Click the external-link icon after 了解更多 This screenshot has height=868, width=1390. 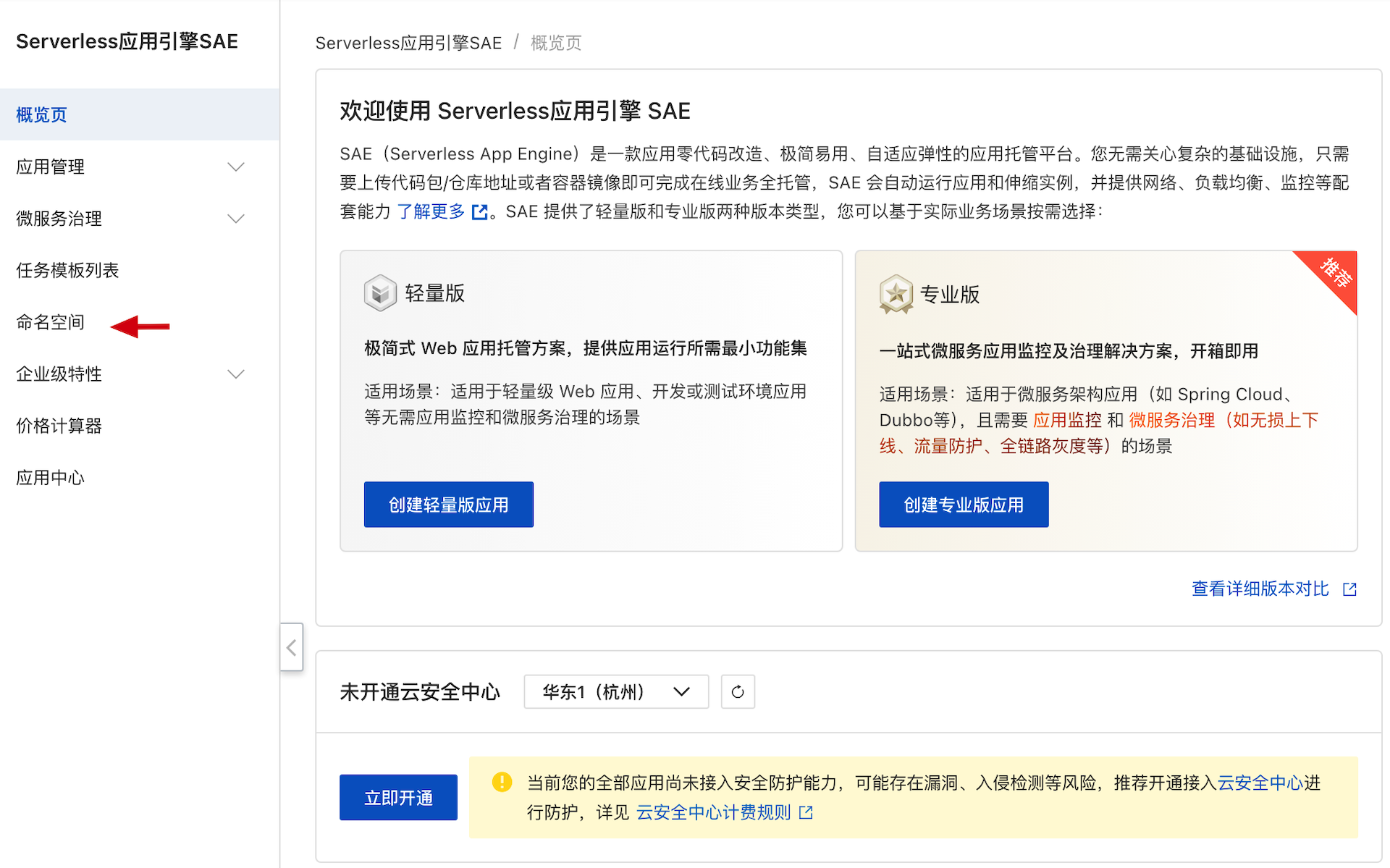coord(479,212)
